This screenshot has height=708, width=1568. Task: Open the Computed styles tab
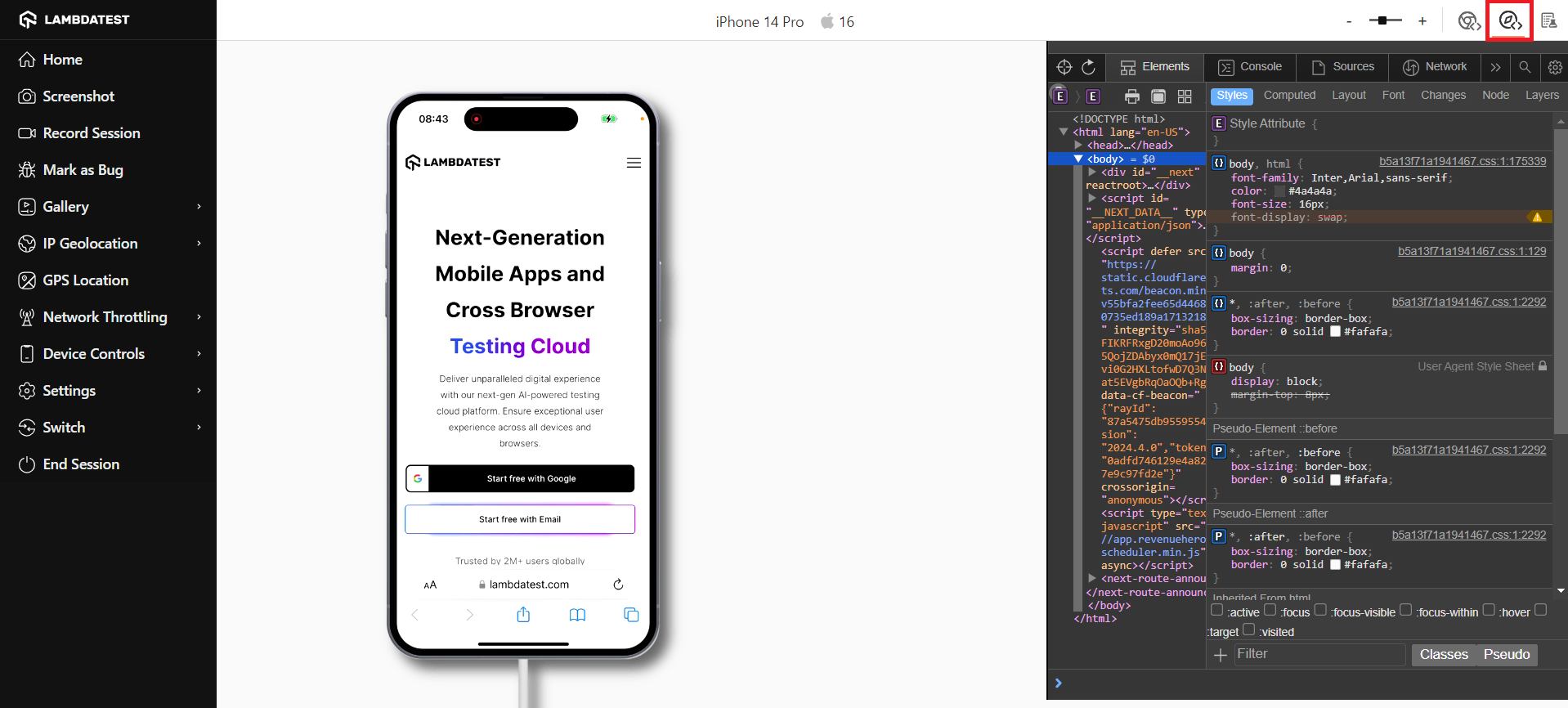click(1289, 96)
